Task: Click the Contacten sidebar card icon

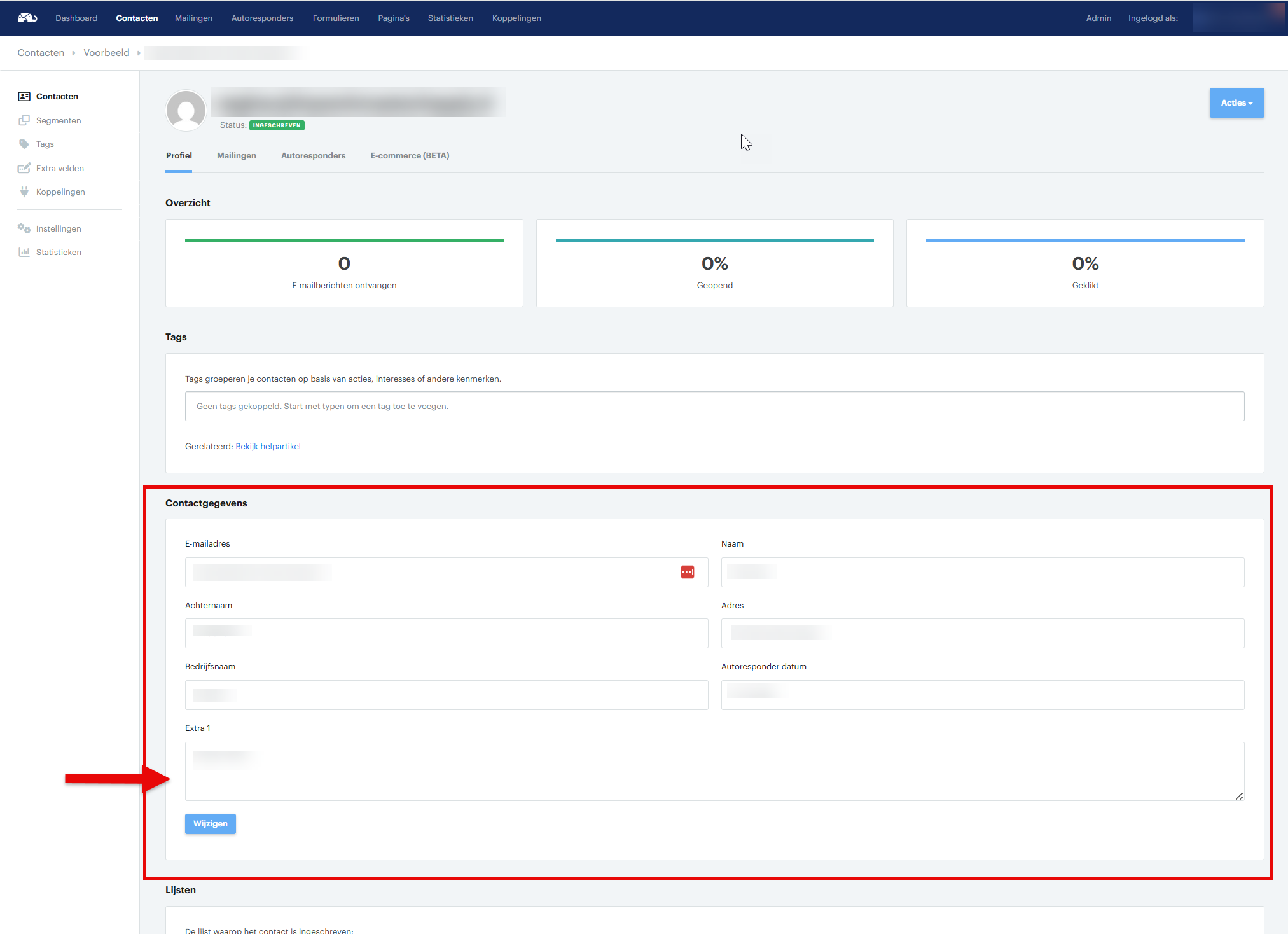Action: pos(24,97)
